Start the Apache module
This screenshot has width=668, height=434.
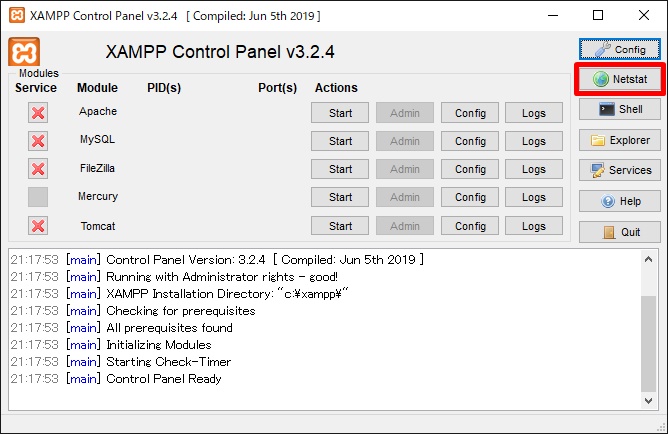[340, 113]
